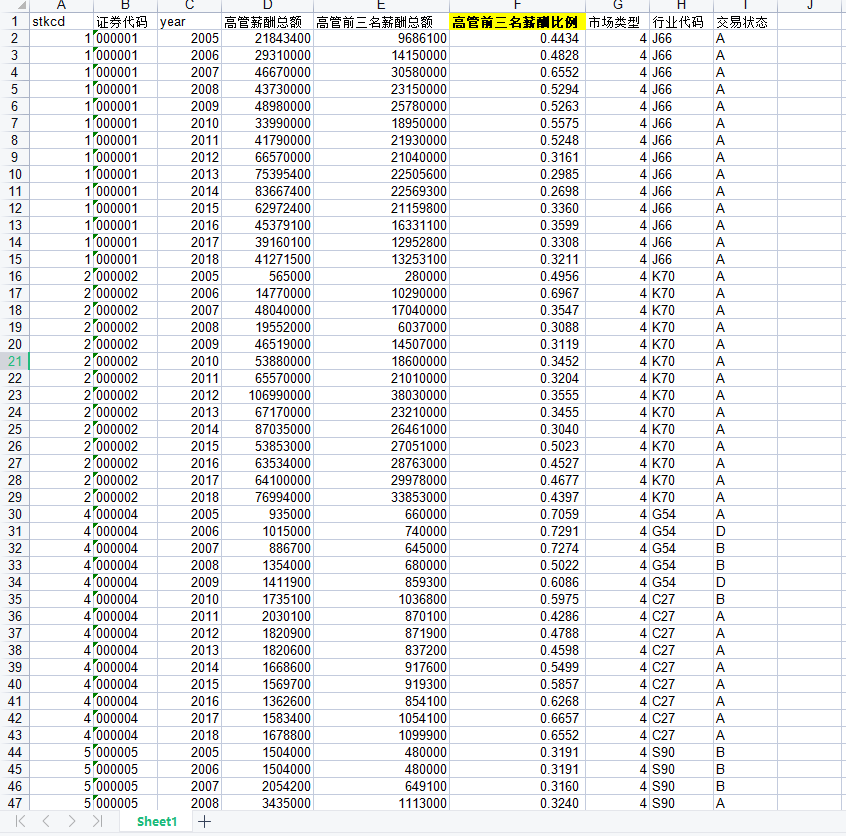Select industry code 'J66' in row 2
Screen dimensions: 846x836
(x=681, y=38)
